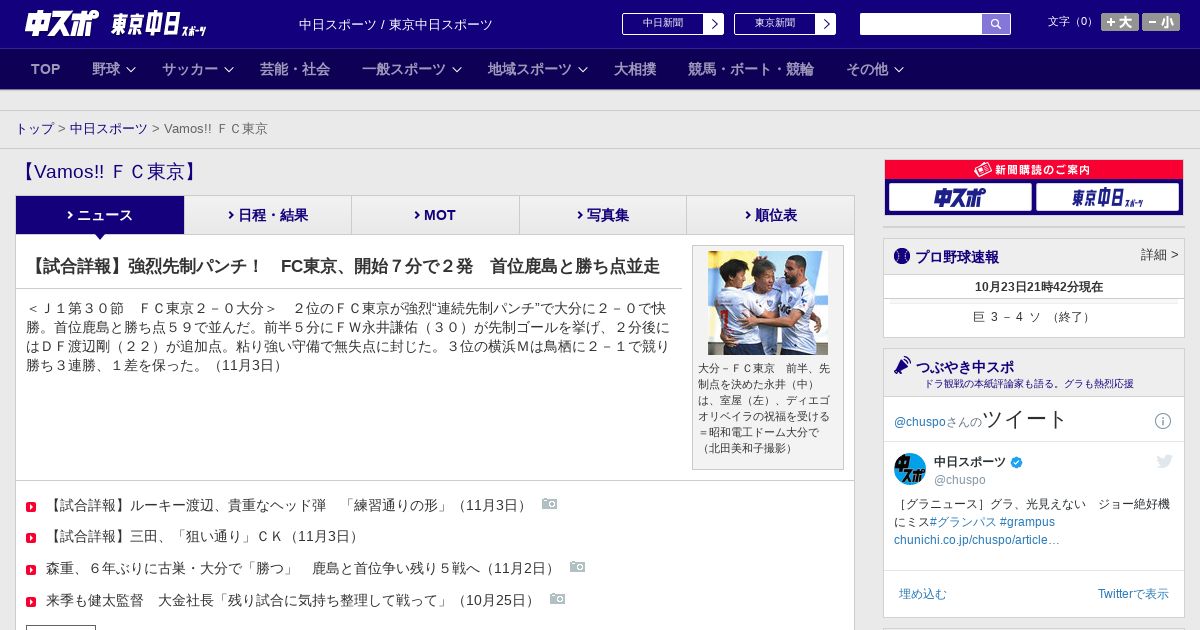Open article 来季も健太監督

(x=292, y=601)
